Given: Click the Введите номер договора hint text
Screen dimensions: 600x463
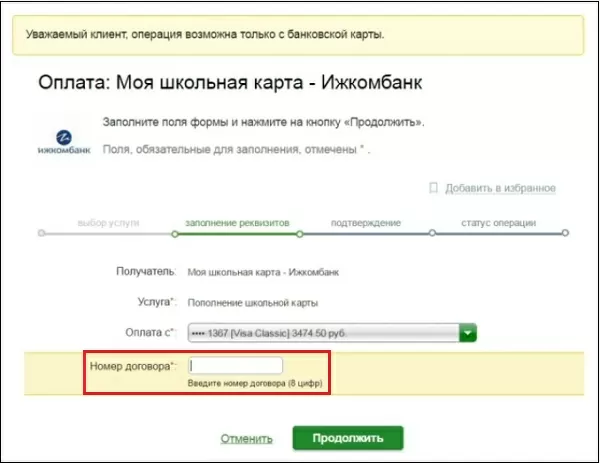Looking at the screenshot, I should point(258,384).
